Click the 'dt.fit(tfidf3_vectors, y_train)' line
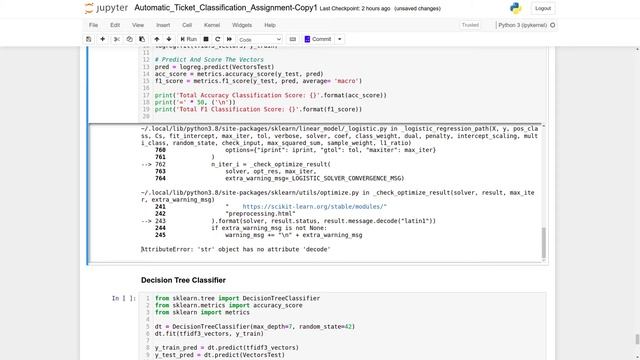The width and height of the screenshot is (640, 360). click(209, 333)
